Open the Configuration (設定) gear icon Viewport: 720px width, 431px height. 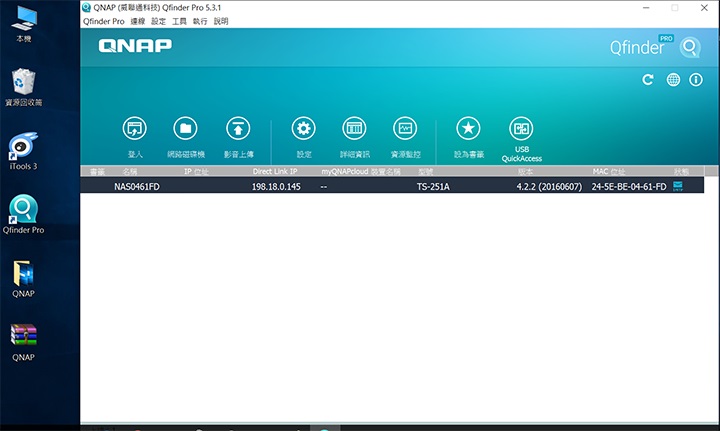tap(304, 129)
